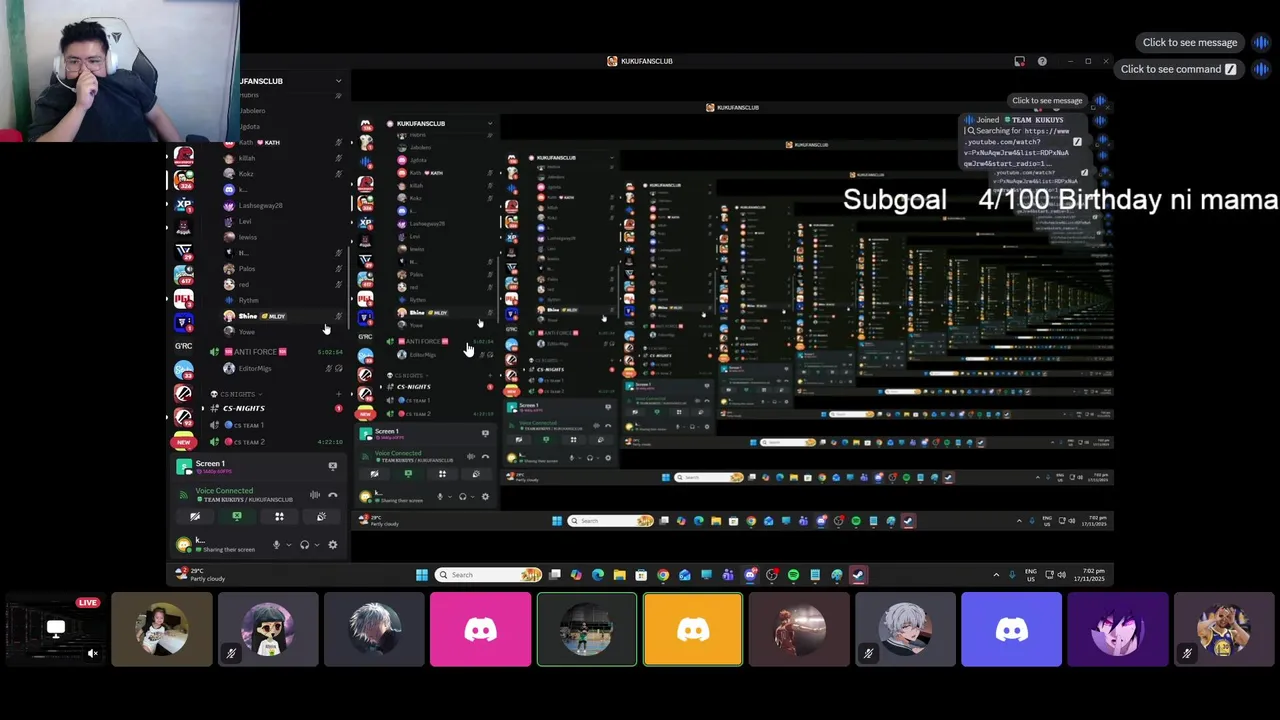1280x720 pixels.
Task: Open the server with the 92 badge
Action: (183, 417)
